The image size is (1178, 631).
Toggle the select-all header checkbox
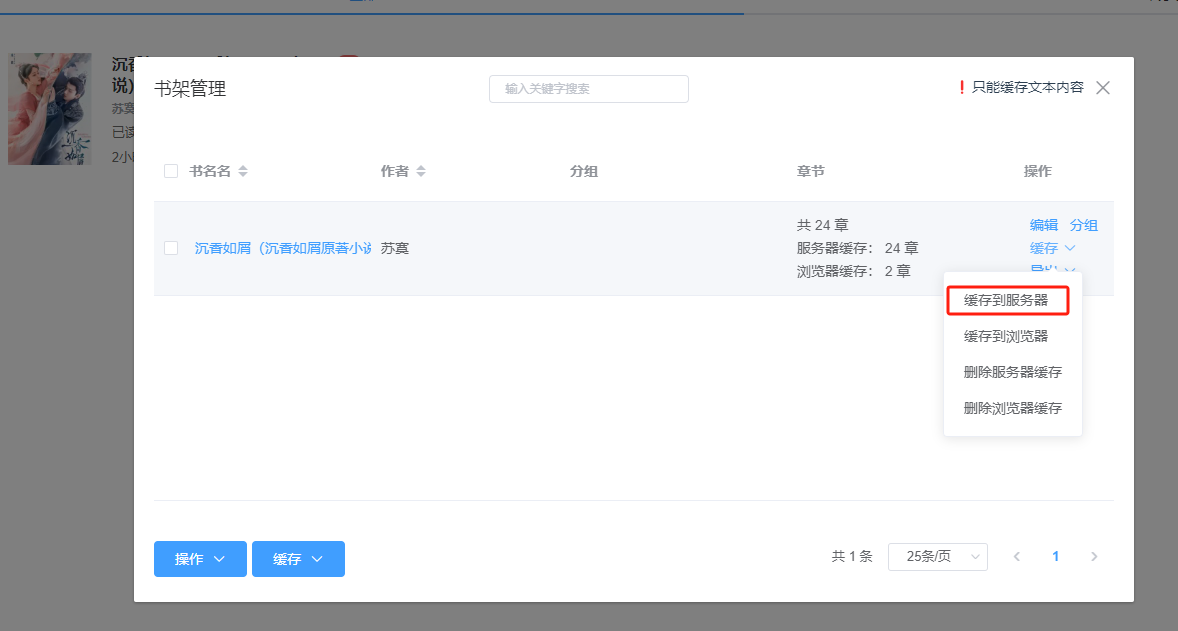[x=171, y=171]
